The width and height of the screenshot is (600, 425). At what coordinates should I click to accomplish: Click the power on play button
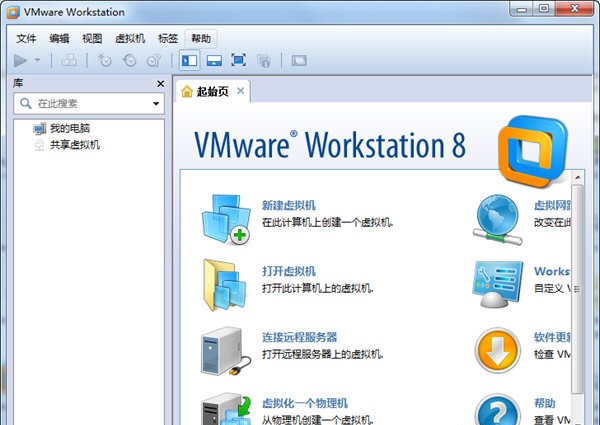coord(22,60)
